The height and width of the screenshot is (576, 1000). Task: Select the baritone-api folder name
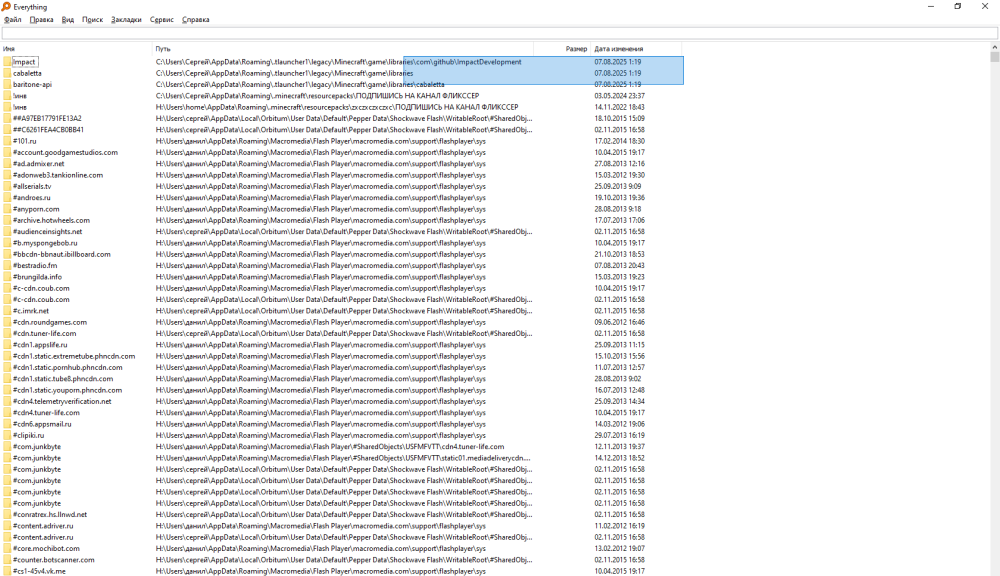tap(33, 84)
